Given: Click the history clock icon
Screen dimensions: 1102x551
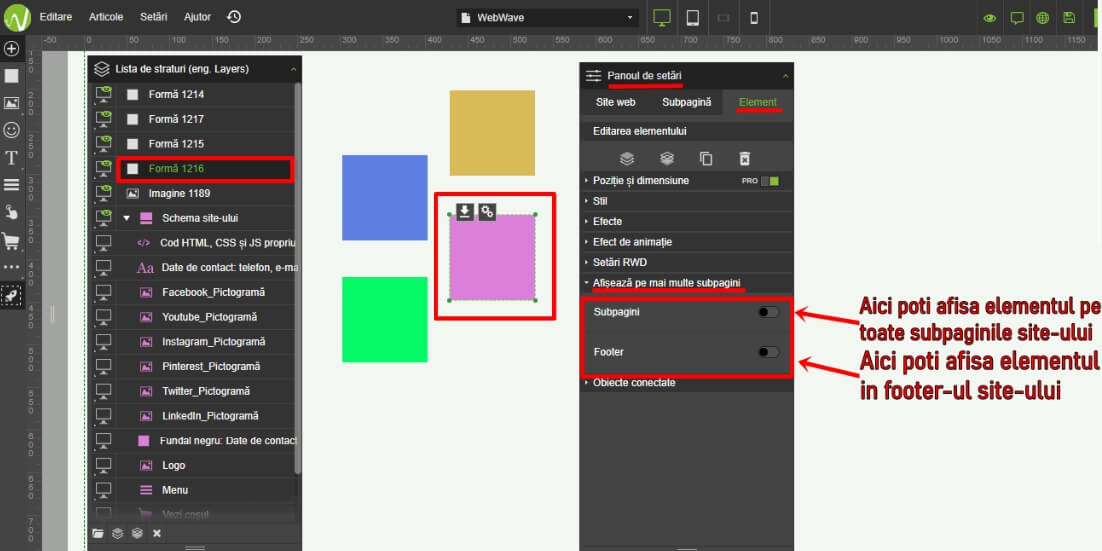Looking at the screenshot, I should [234, 17].
